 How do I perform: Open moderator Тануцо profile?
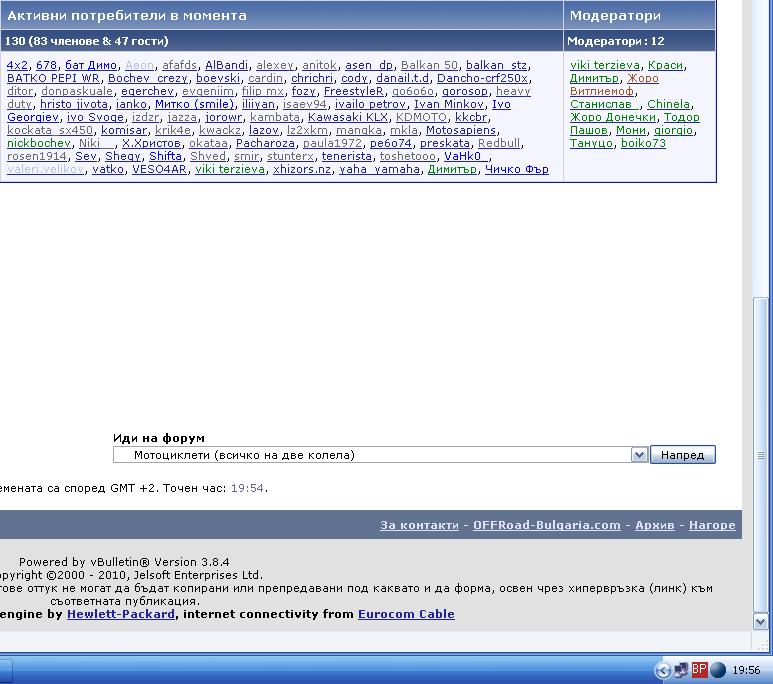[x=591, y=143]
